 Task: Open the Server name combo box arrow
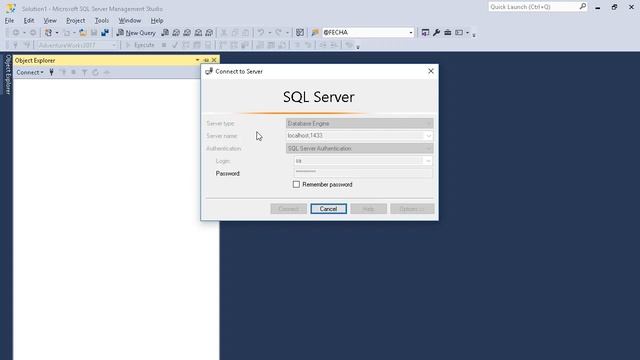click(x=429, y=136)
